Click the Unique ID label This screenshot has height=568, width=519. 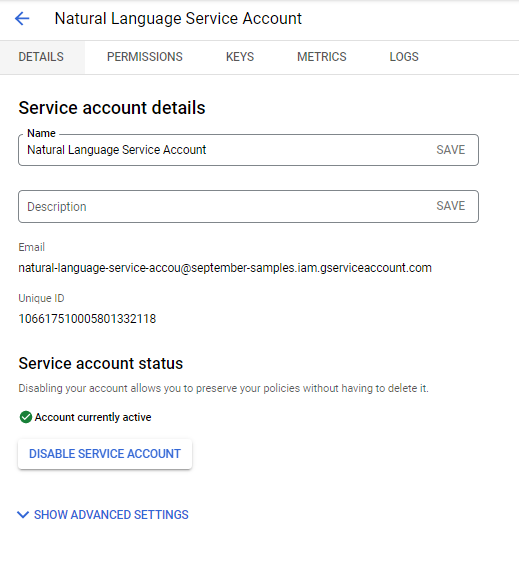41,298
